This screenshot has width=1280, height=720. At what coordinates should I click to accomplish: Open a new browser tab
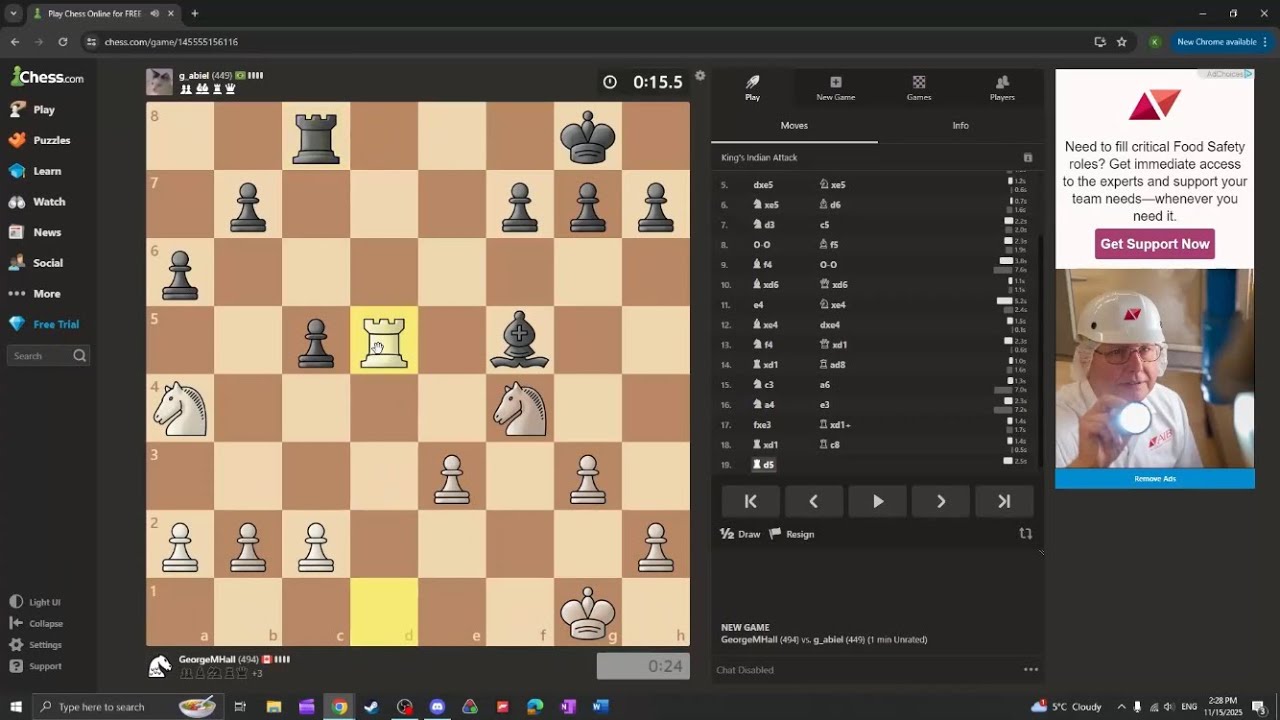[195, 14]
